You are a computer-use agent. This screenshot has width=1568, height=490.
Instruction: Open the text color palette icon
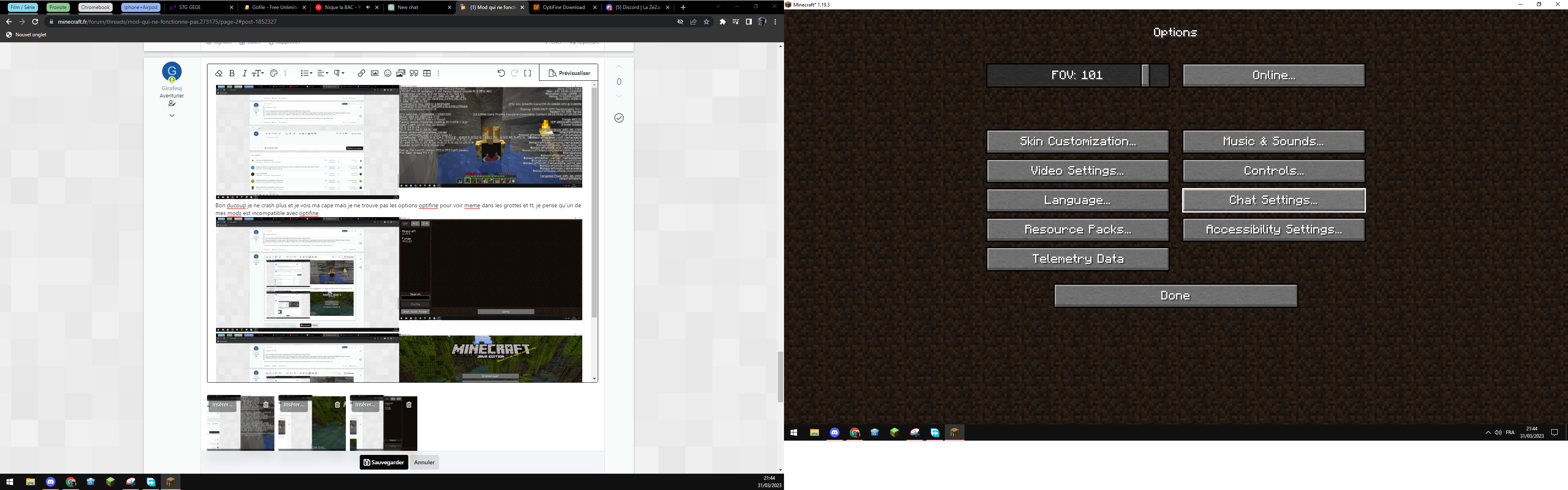tap(274, 73)
